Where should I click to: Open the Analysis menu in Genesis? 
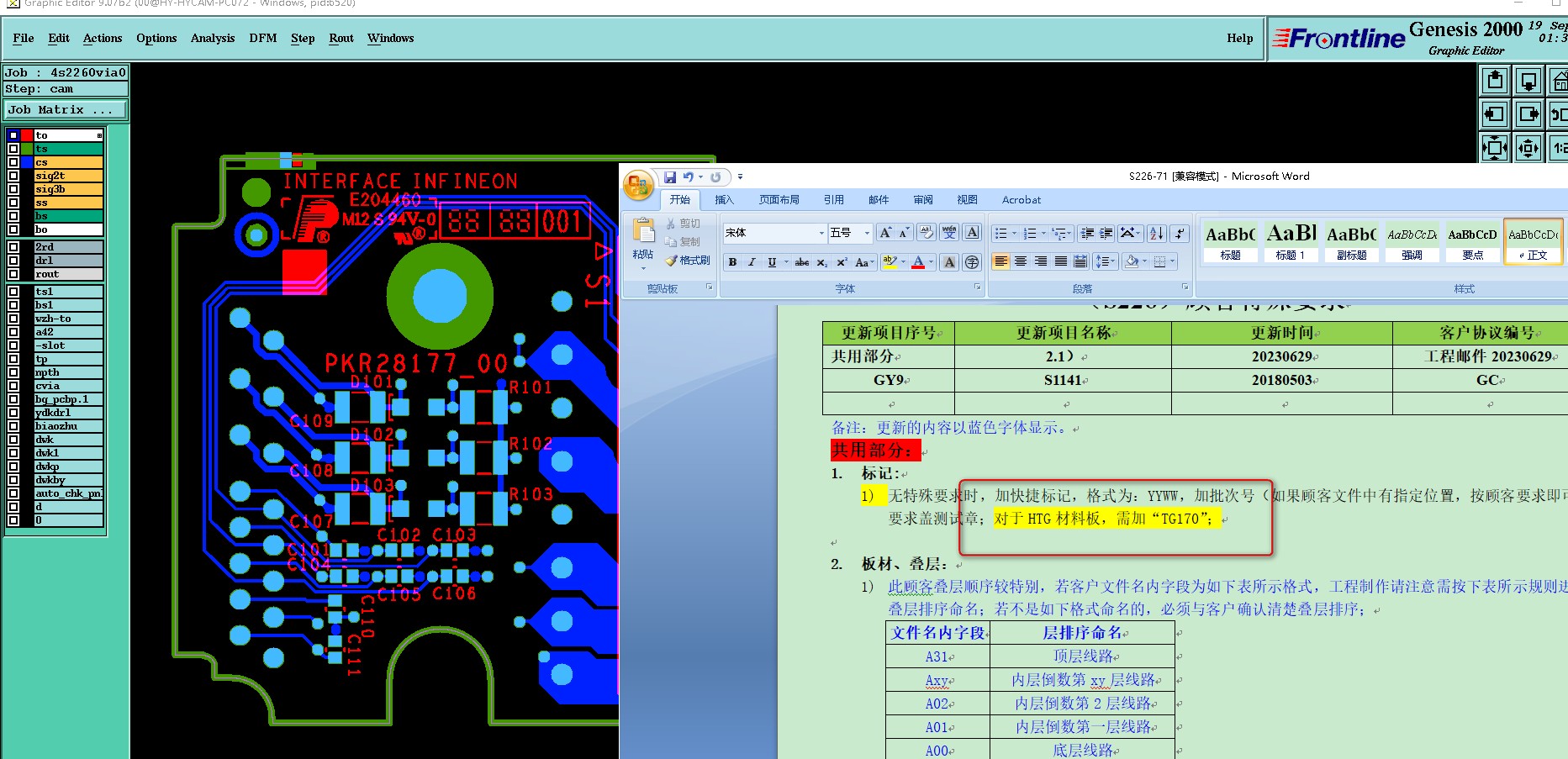pos(213,39)
